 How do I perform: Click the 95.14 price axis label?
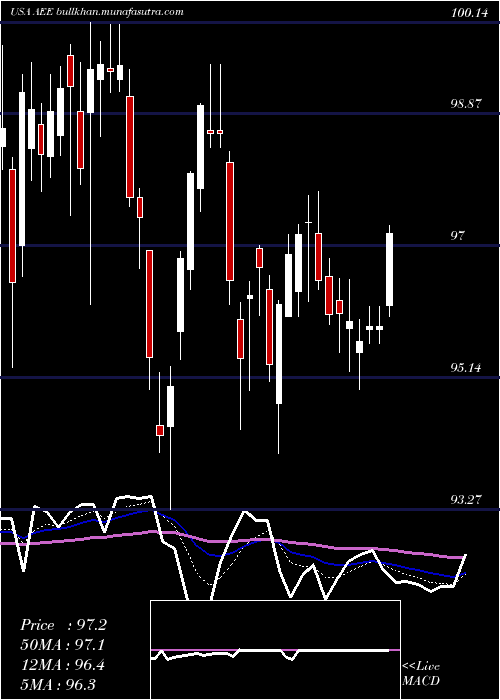click(467, 368)
